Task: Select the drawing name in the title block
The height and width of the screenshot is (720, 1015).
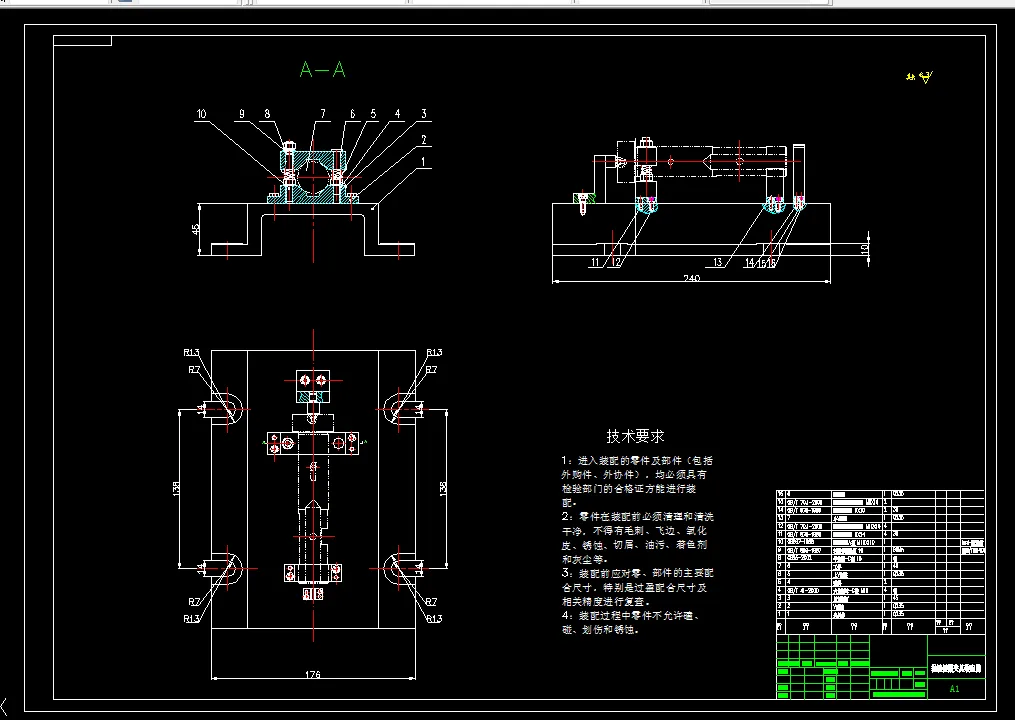Action: [x=956, y=668]
